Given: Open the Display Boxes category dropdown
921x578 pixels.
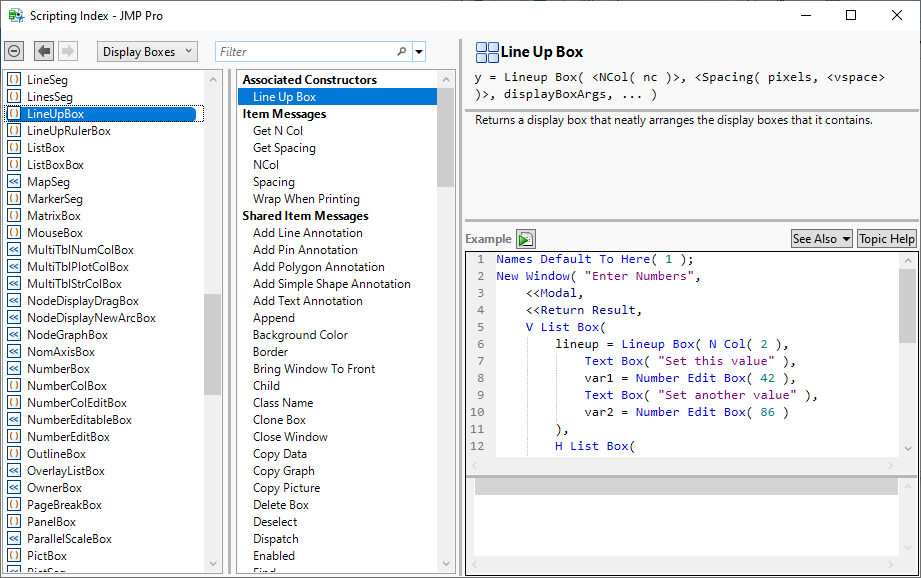Looking at the screenshot, I should point(147,51).
